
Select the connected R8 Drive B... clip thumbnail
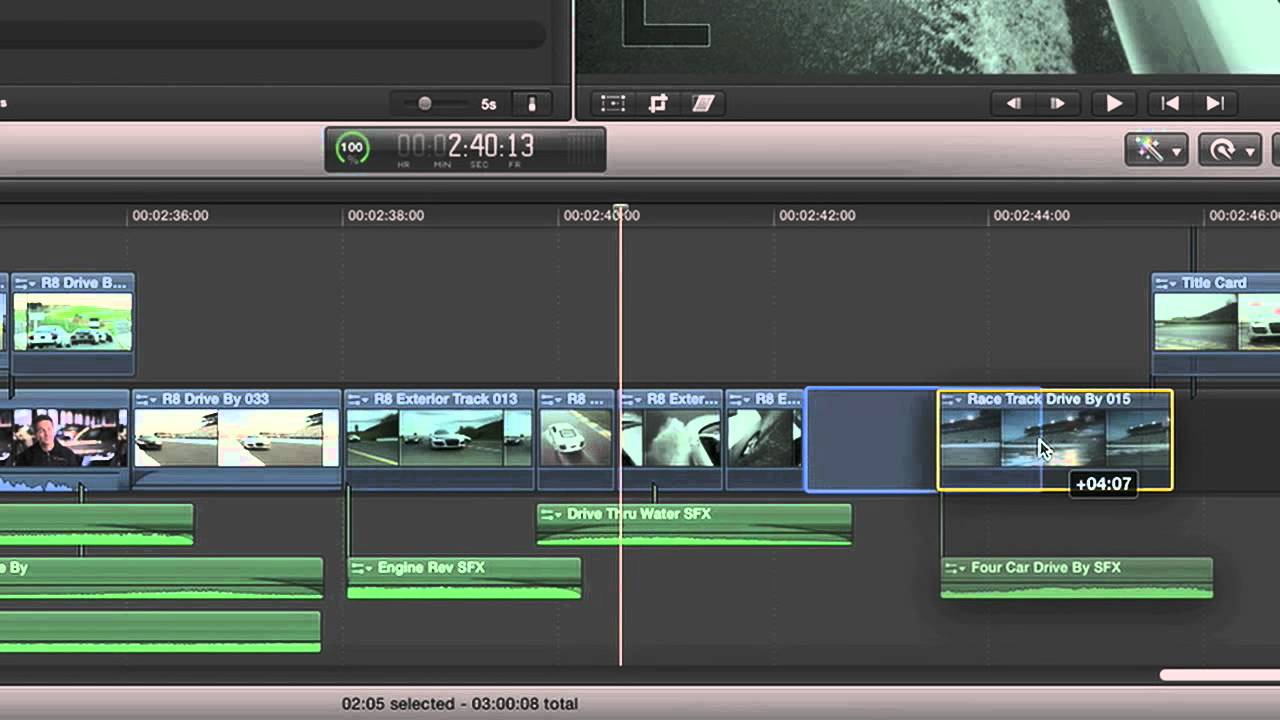[x=73, y=321]
